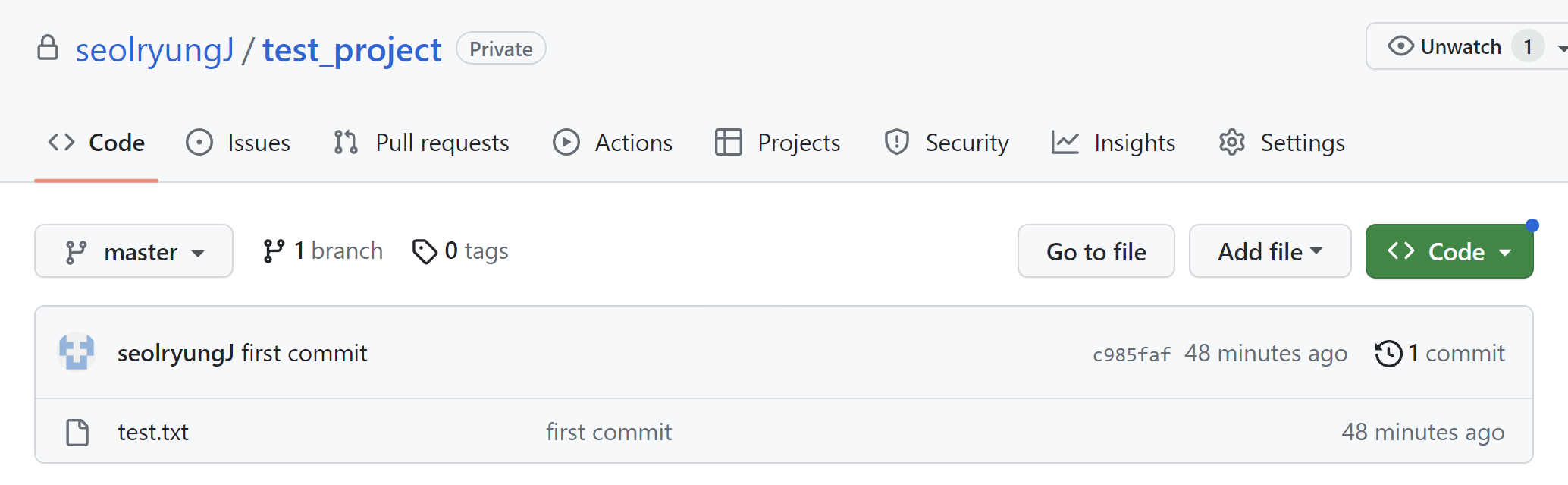1568x485 pixels.
Task: Open the master branch dropdown
Action: [x=133, y=251]
